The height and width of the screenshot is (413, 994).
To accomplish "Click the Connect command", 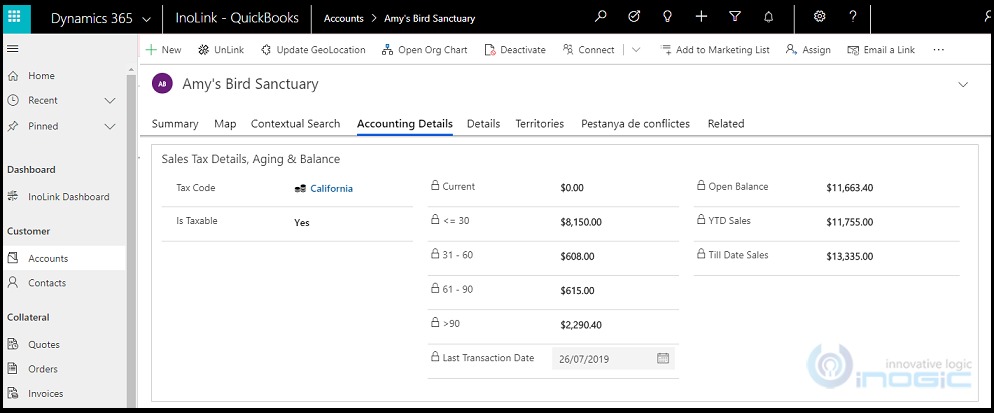I will (588, 49).
